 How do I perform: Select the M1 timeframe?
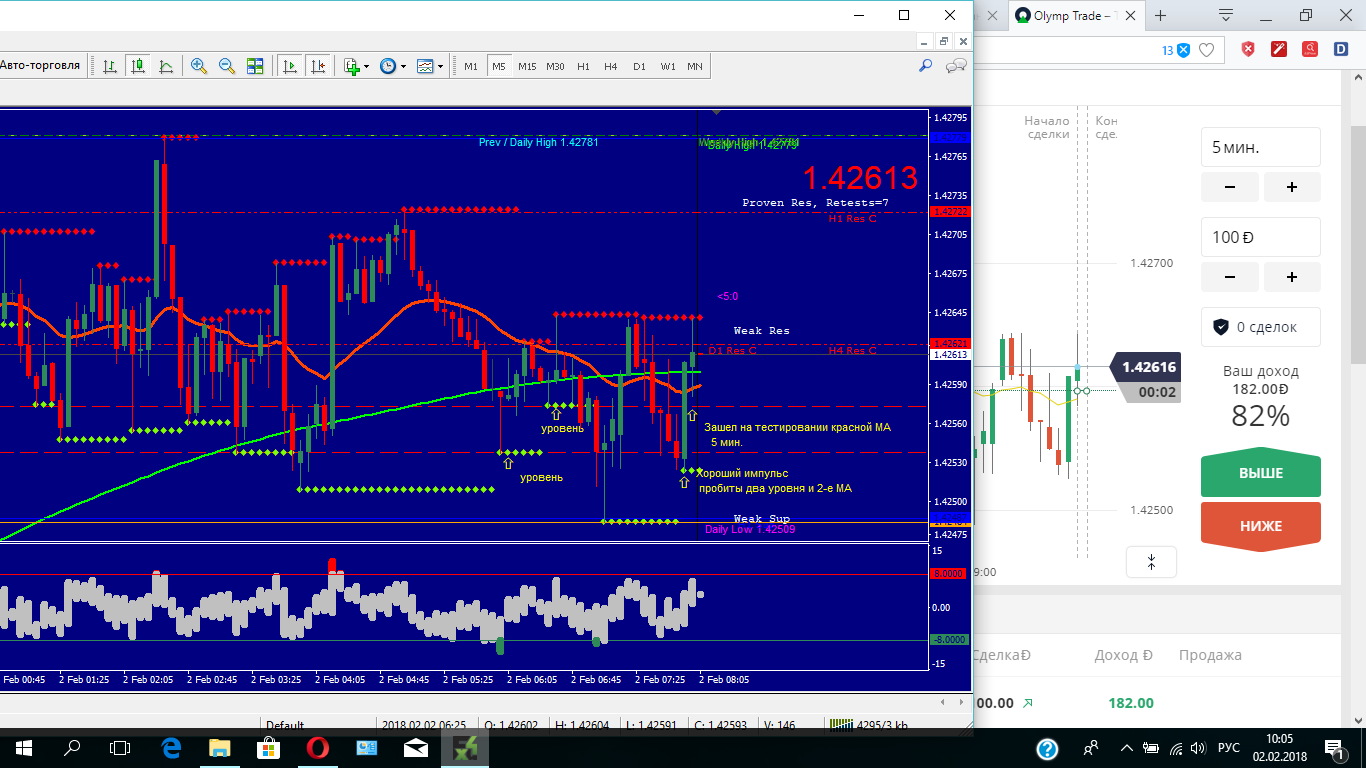471,66
